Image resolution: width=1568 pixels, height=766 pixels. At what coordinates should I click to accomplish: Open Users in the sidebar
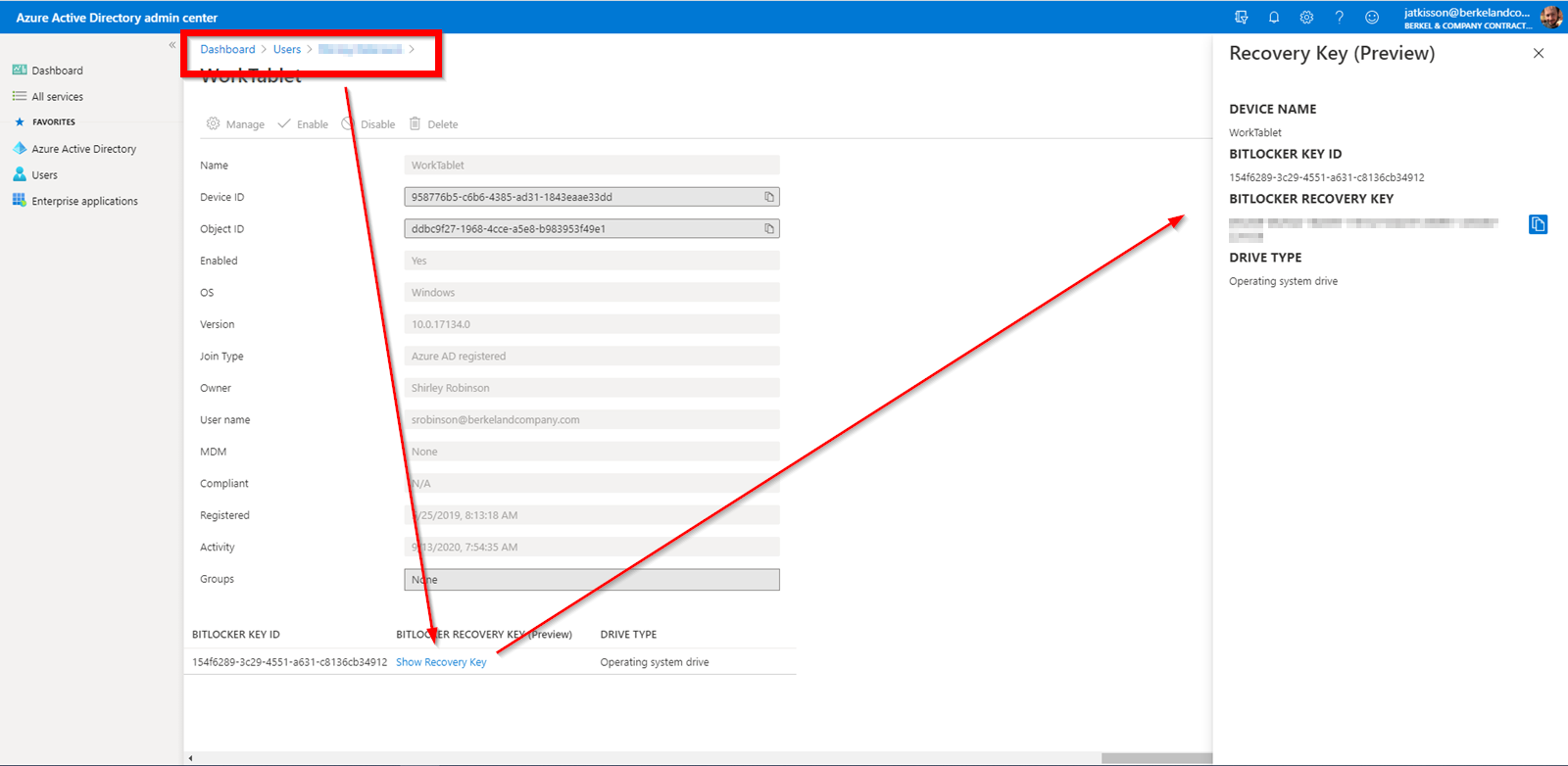[x=44, y=175]
